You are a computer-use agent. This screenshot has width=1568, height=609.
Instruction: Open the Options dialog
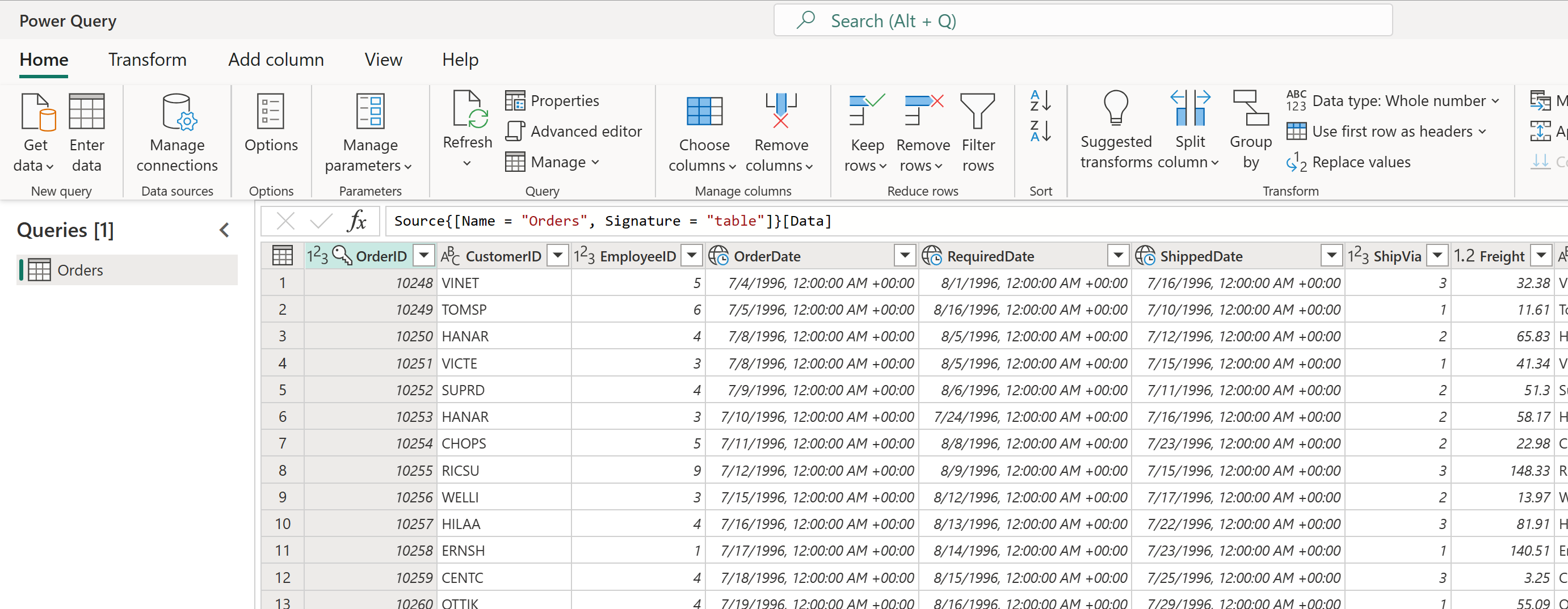(271, 122)
